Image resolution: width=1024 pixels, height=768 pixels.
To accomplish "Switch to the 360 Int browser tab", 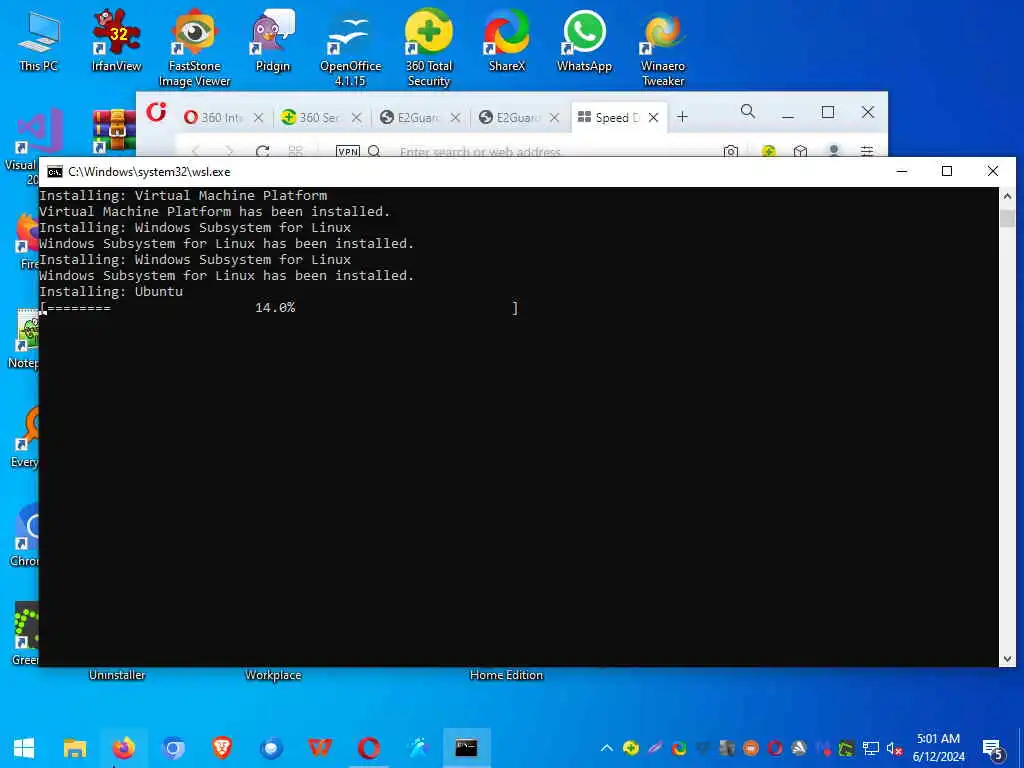I will (222, 118).
